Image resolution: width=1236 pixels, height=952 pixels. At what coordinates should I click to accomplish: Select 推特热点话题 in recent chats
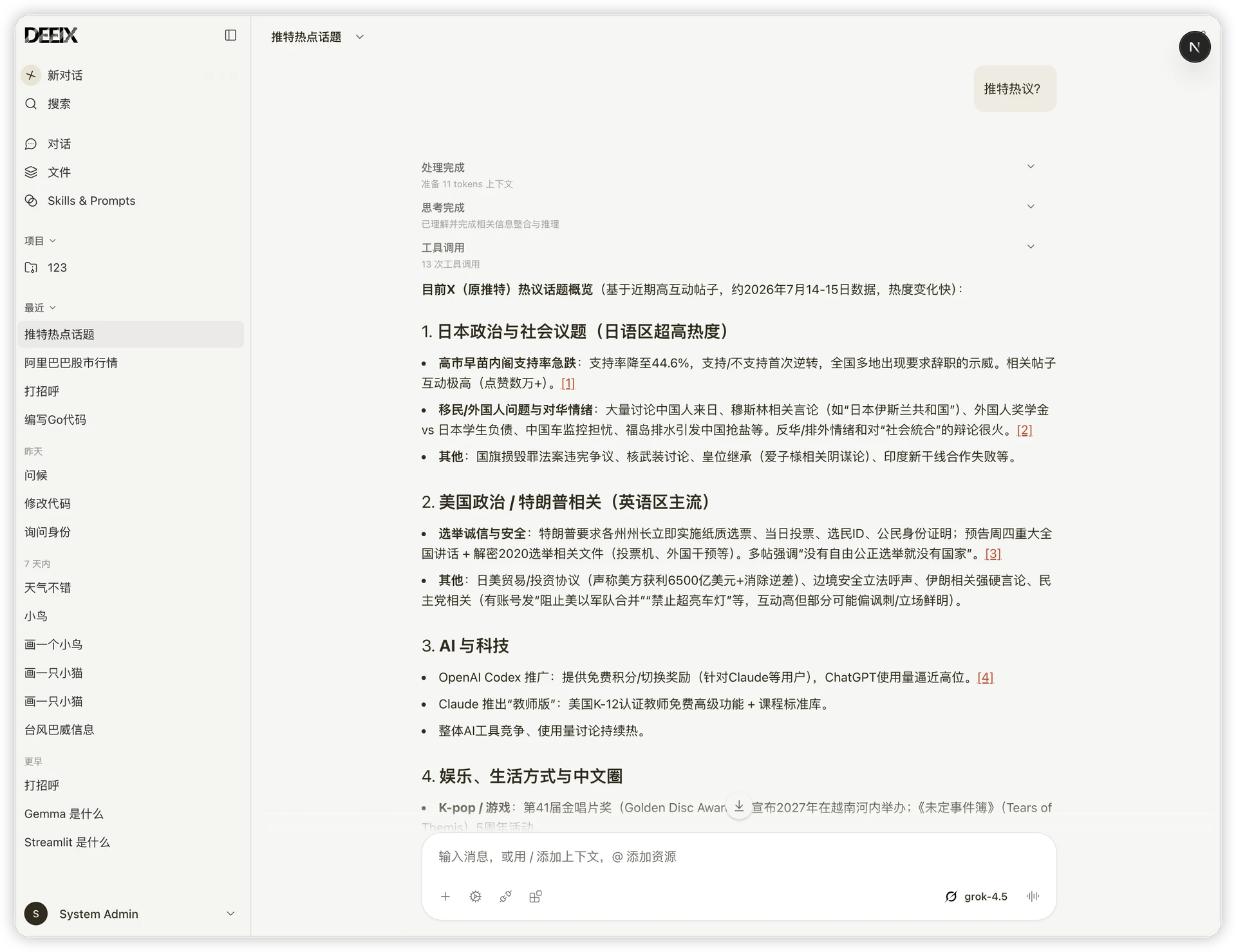coord(131,334)
